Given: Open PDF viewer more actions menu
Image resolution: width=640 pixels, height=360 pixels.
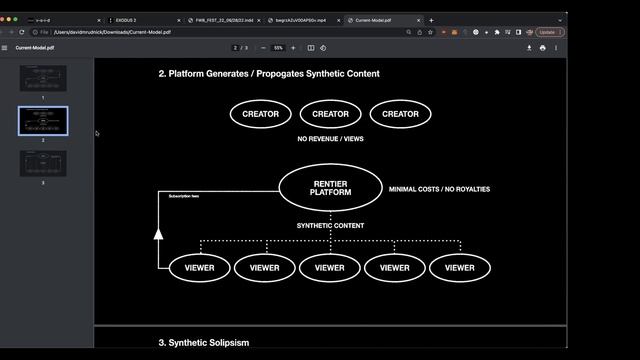Looking at the screenshot, I should point(556,48).
